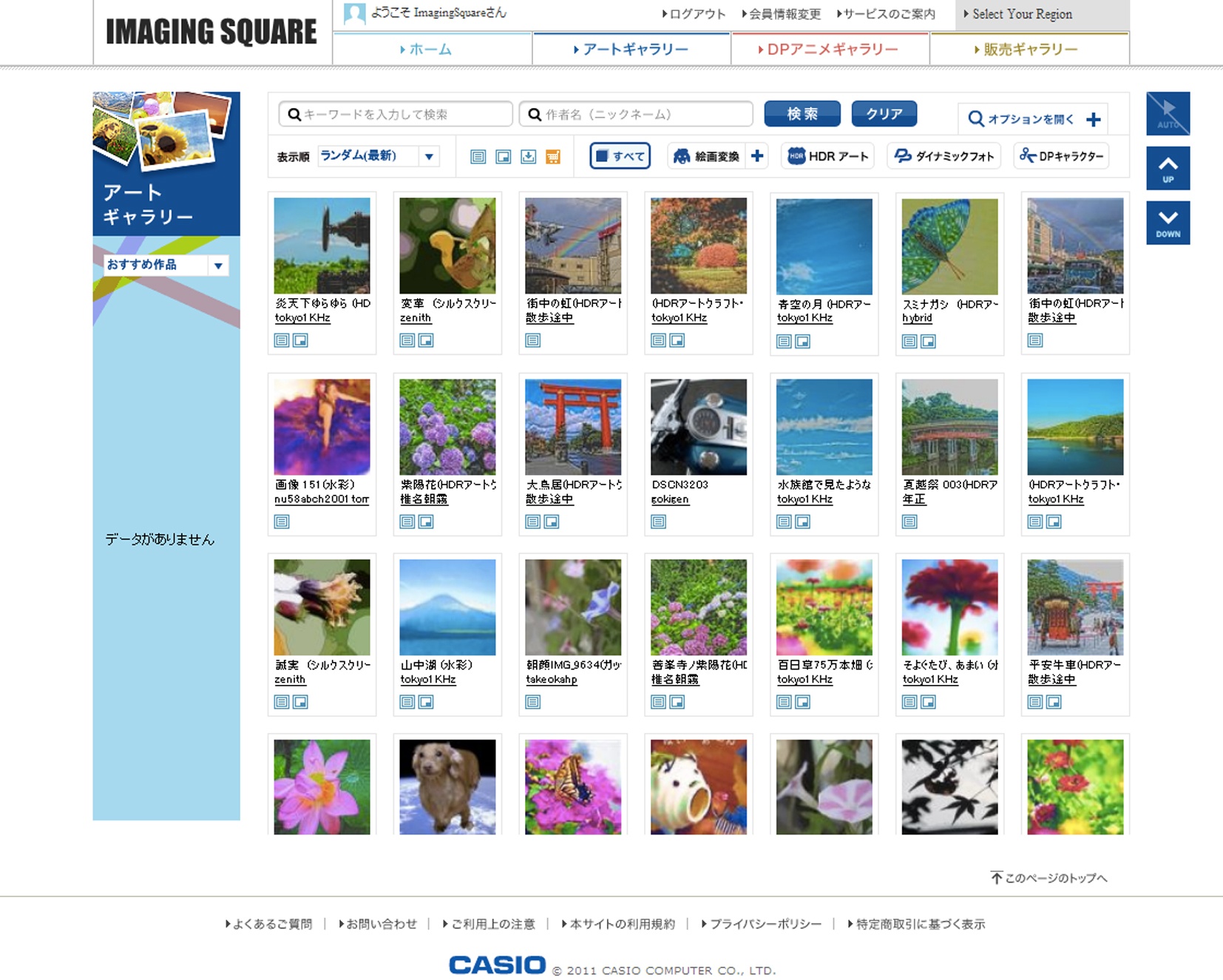Click the orange shopping cart icon in the toolbar

(553, 157)
